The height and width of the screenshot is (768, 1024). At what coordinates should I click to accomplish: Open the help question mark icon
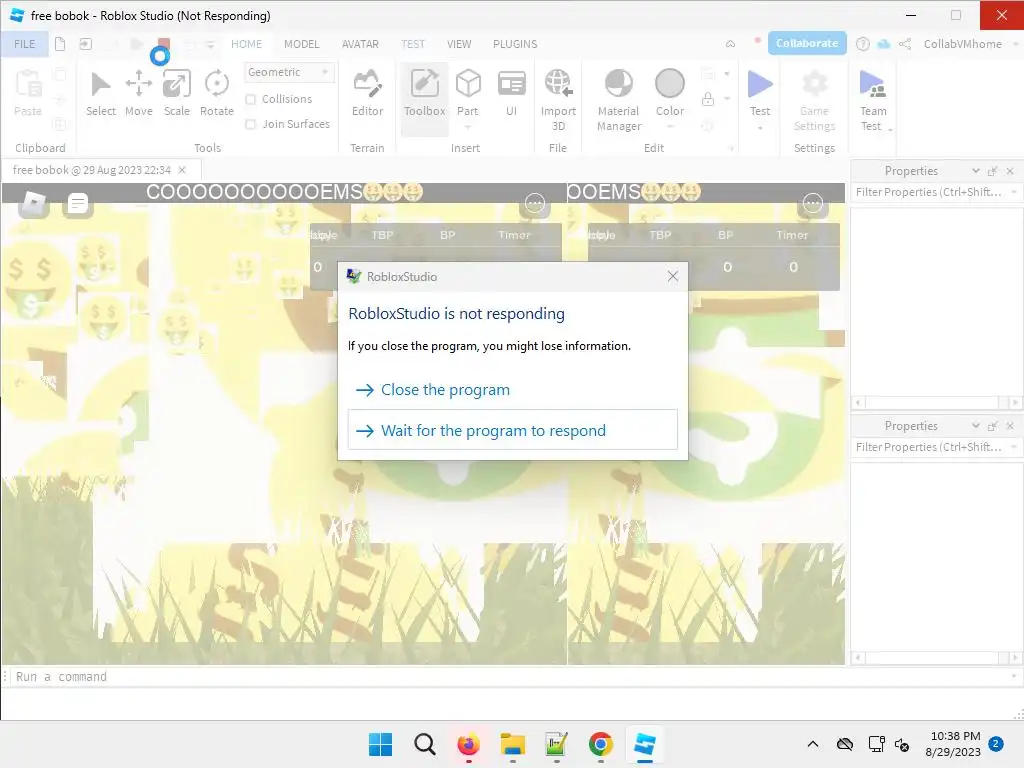tap(863, 44)
